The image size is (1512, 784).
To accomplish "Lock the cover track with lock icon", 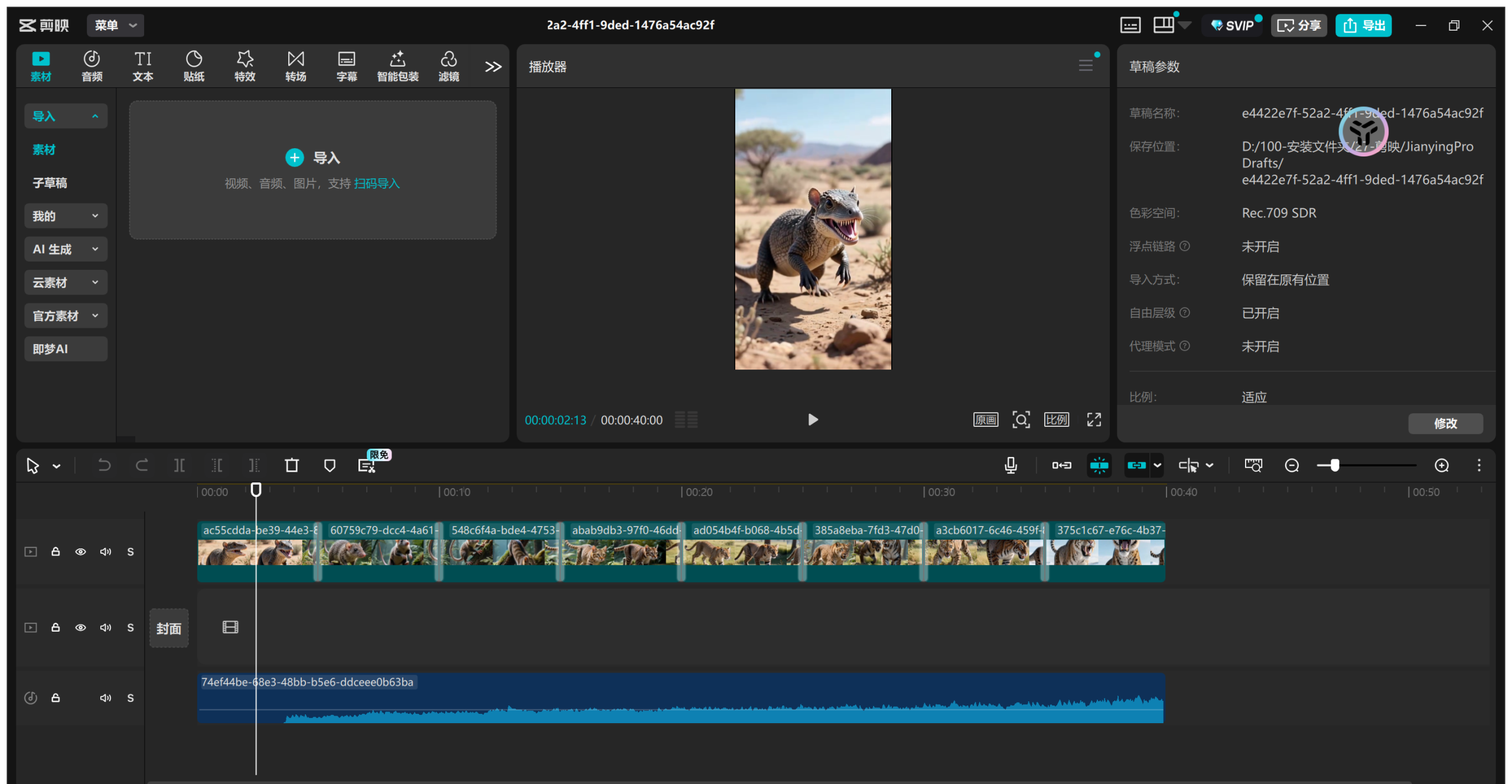I will click(x=56, y=628).
